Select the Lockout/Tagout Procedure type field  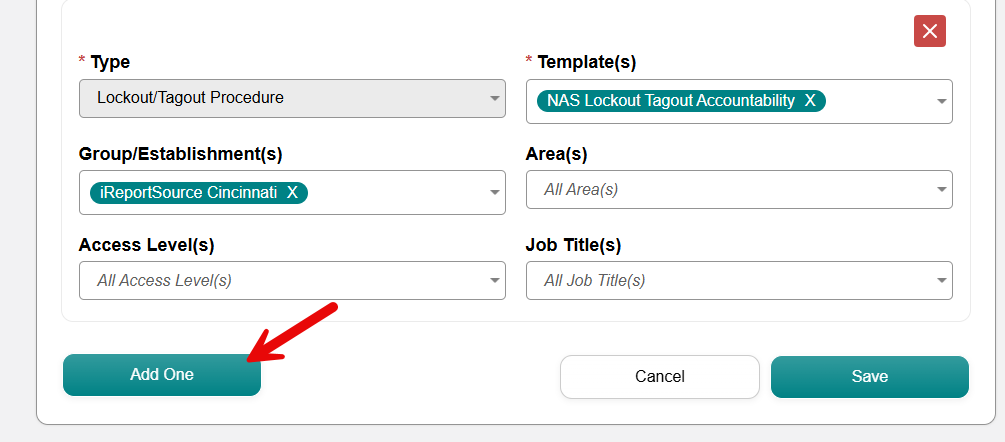pyautogui.click(x=292, y=99)
